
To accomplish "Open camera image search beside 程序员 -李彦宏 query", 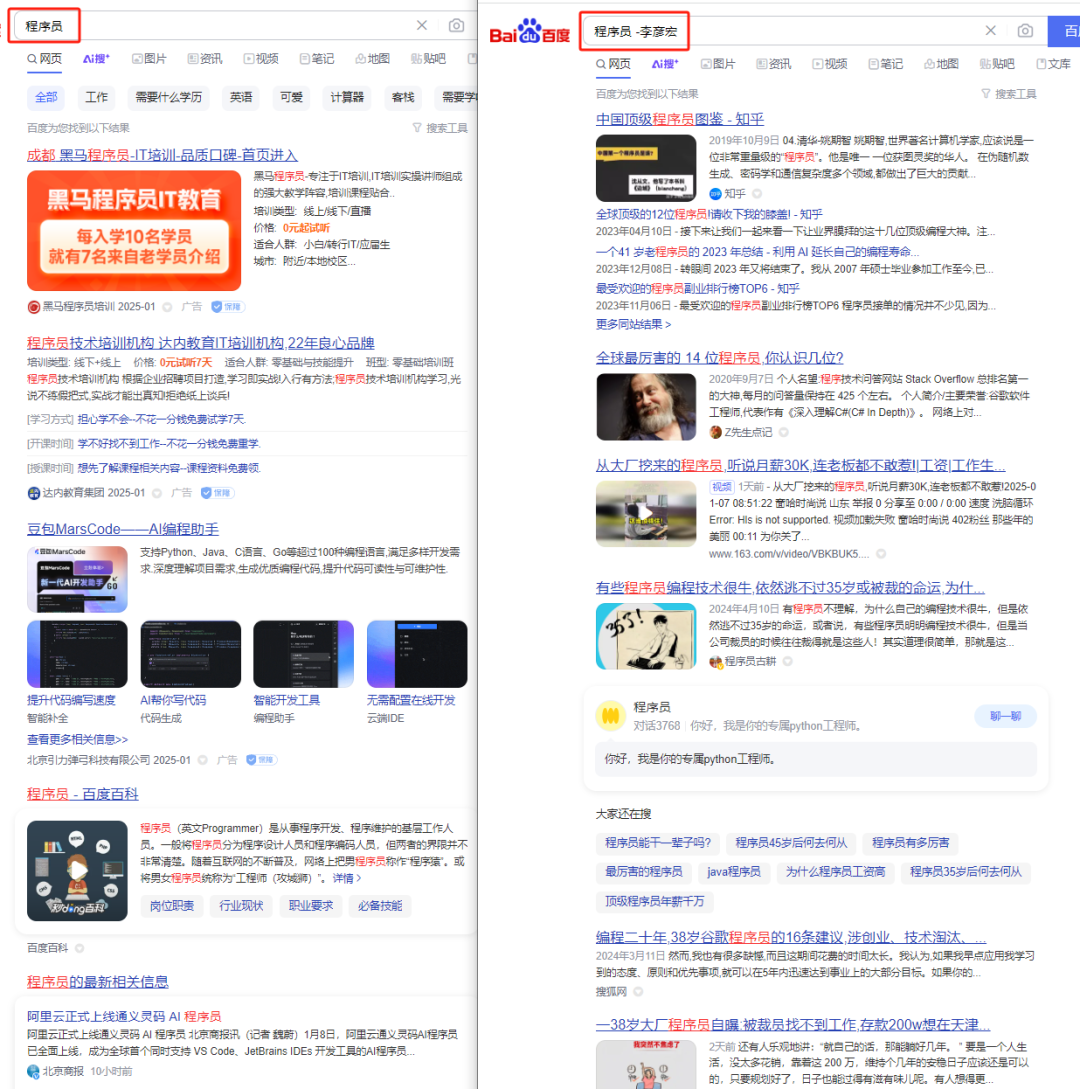I will coord(1025,31).
